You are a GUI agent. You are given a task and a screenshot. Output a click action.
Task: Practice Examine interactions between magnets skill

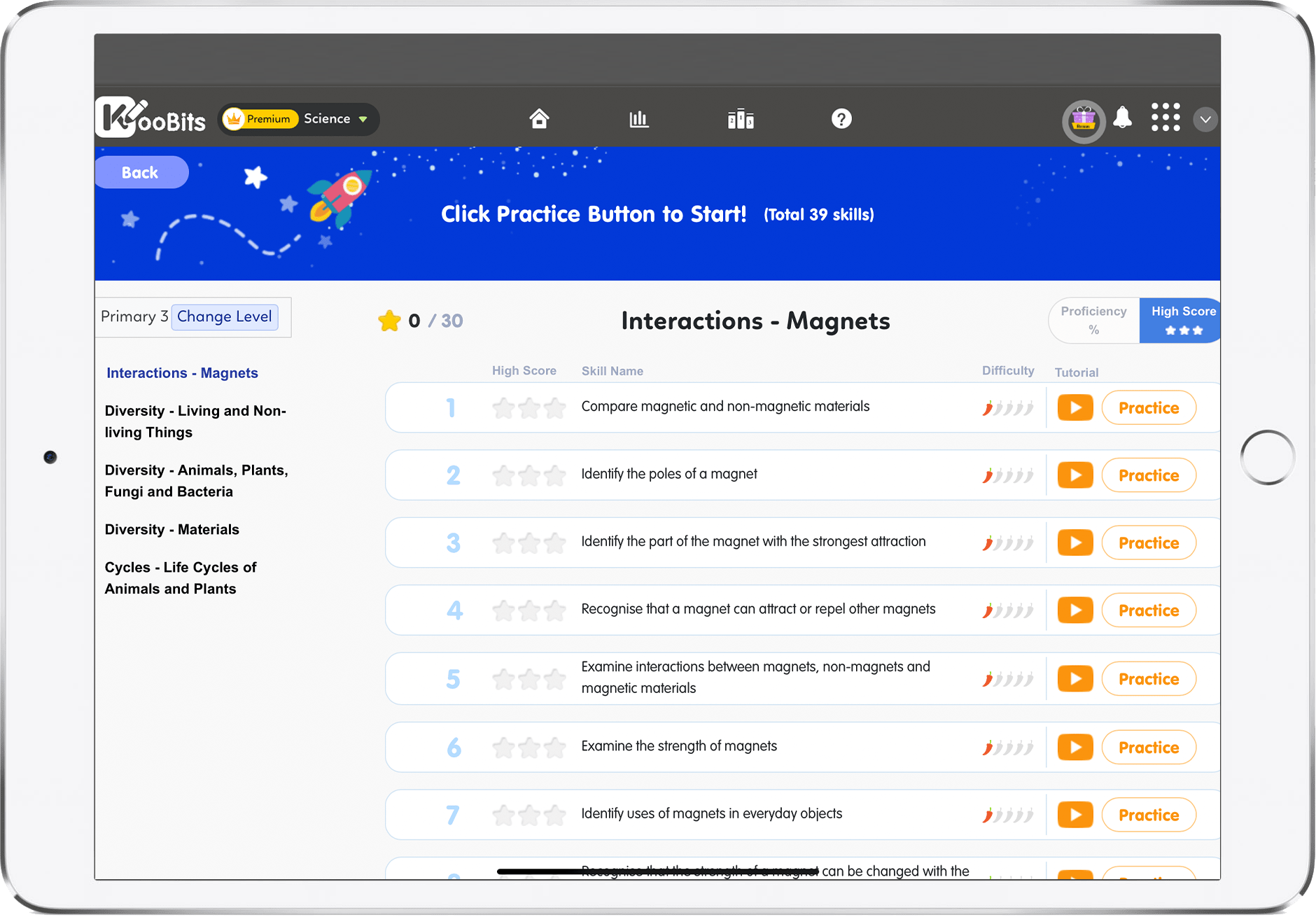1149,679
